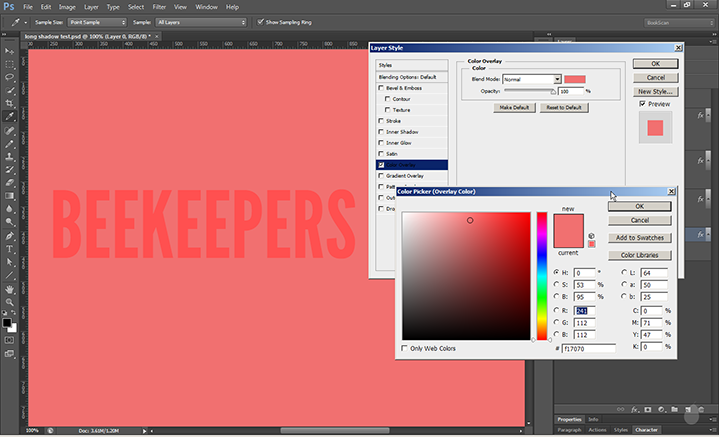
Task: Enable the Only Web Colors checkbox
Action: (x=405, y=348)
